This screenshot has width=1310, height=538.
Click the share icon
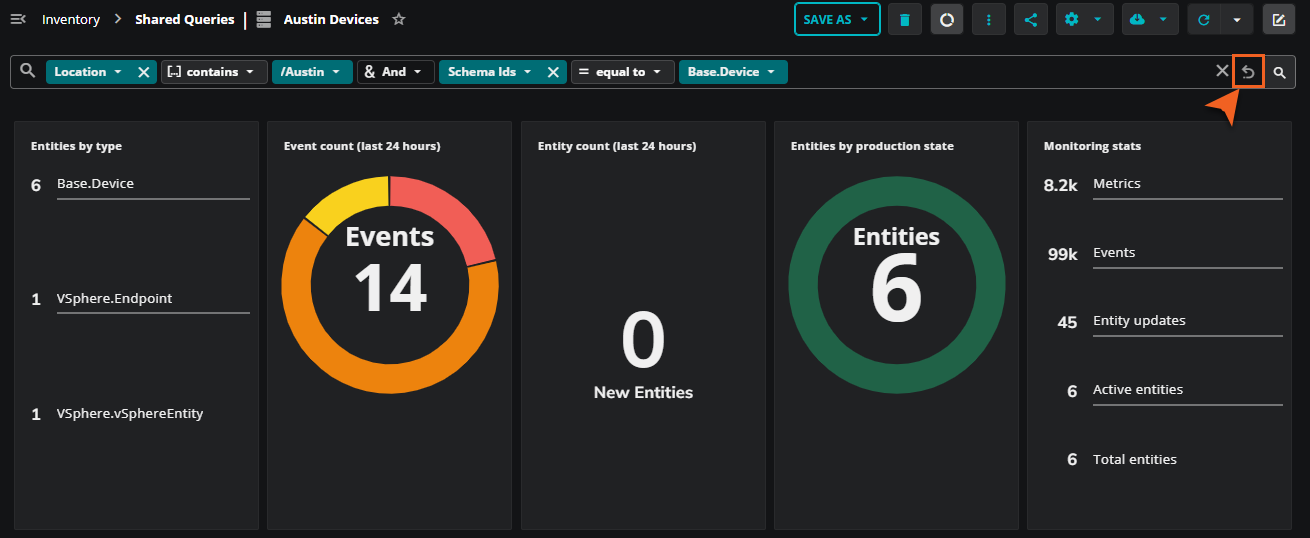coord(1031,20)
